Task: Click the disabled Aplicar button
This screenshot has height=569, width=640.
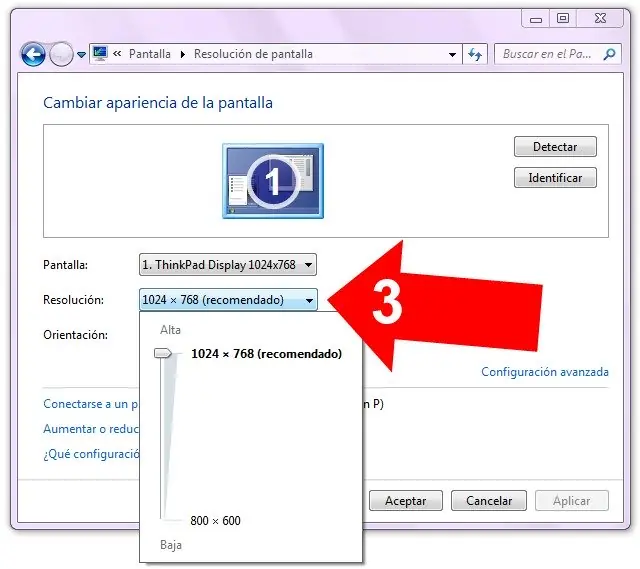Action: [x=572, y=501]
